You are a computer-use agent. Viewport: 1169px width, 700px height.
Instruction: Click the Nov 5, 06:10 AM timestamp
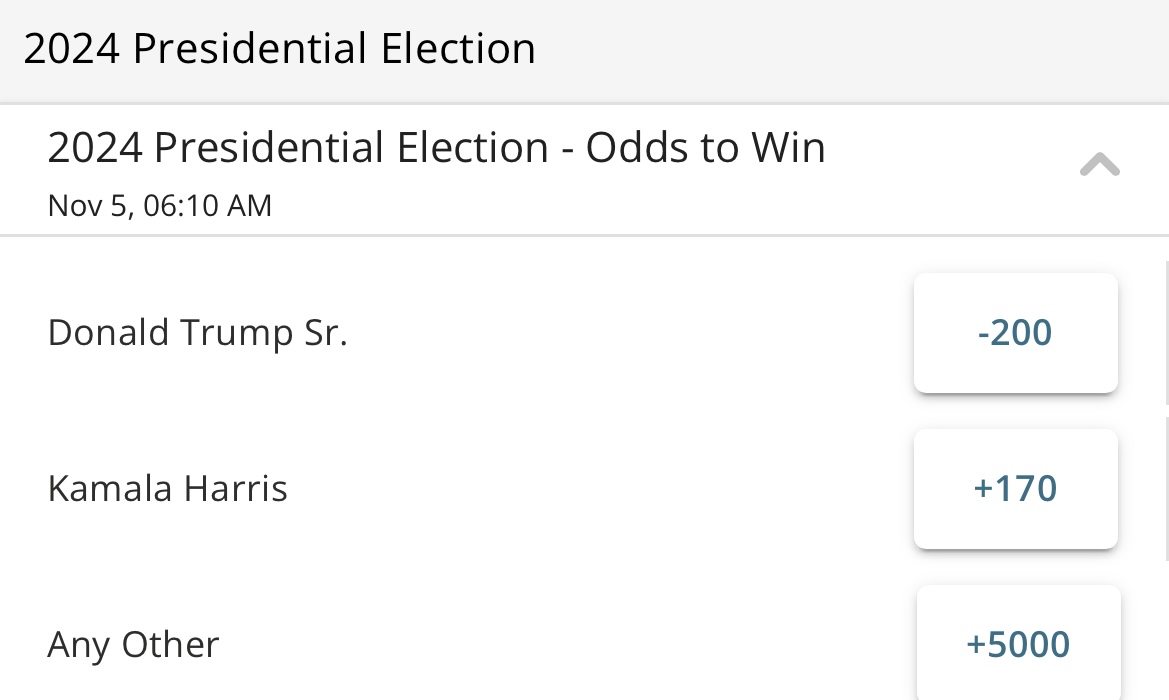pyautogui.click(x=160, y=206)
